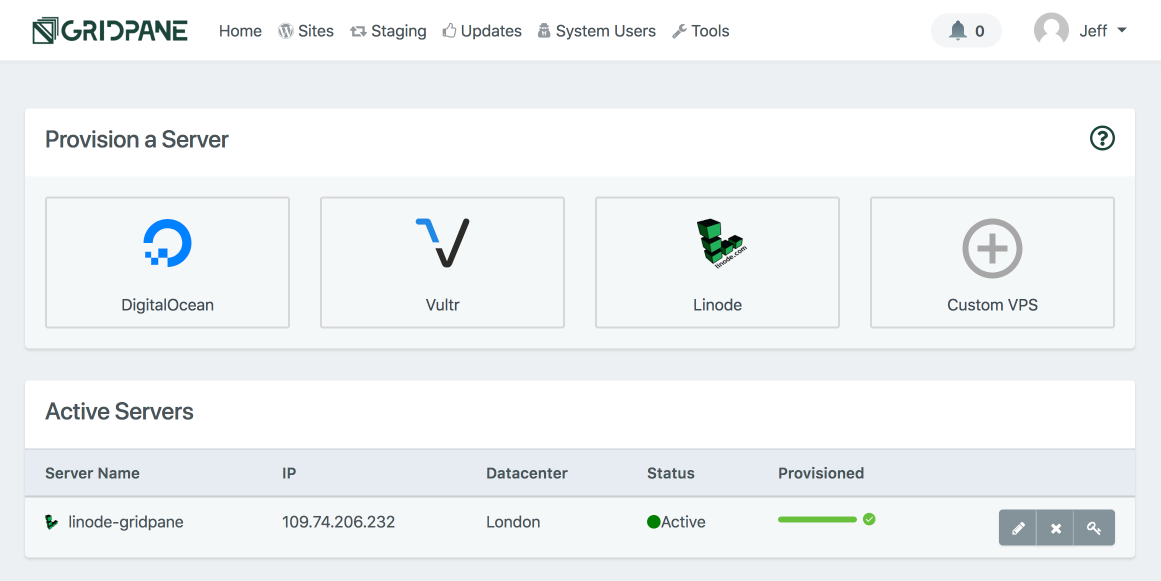Screen dimensions: 1161x581
Task: Click the WordPress icon beside Sites
Action: tap(286, 31)
